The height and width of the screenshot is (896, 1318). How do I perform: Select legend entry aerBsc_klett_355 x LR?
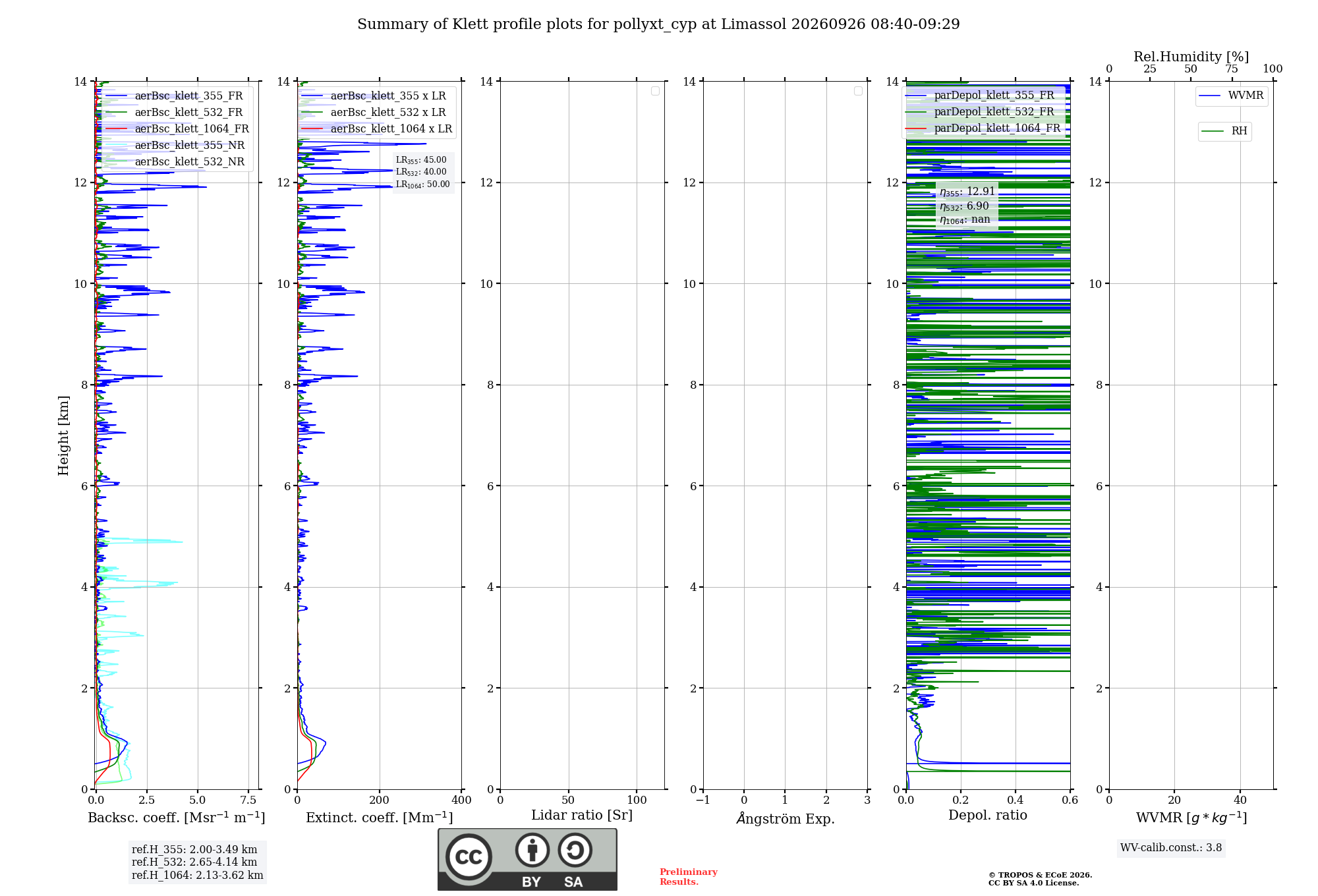(374, 96)
